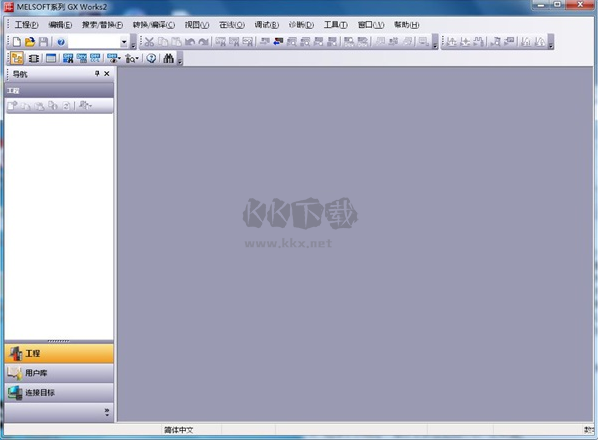Toggle the window display toolbar button
598x441 pixels.
(x=51, y=58)
